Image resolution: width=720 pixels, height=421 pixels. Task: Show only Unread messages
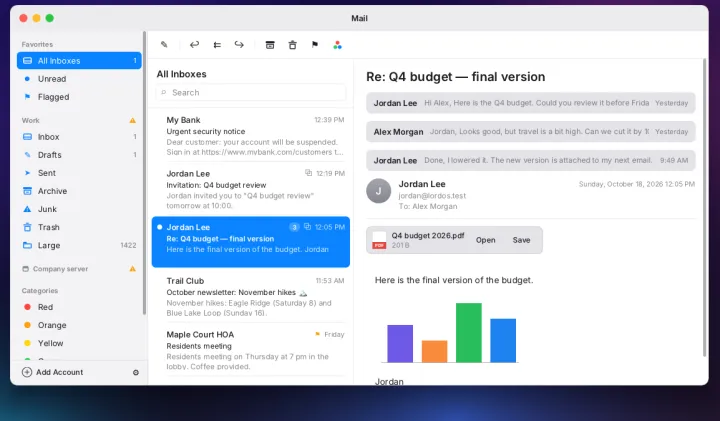79,79
